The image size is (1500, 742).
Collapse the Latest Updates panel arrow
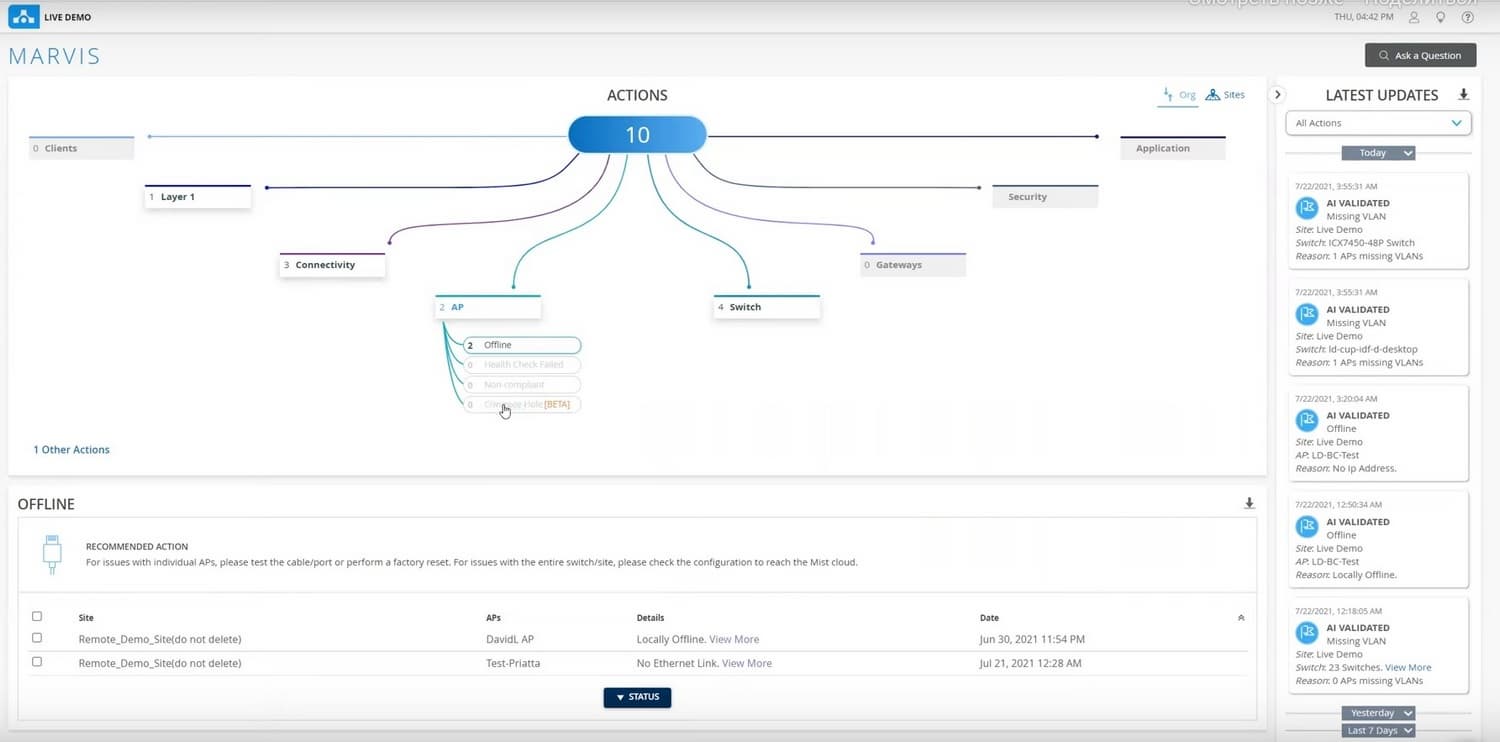coord(1277,94)
